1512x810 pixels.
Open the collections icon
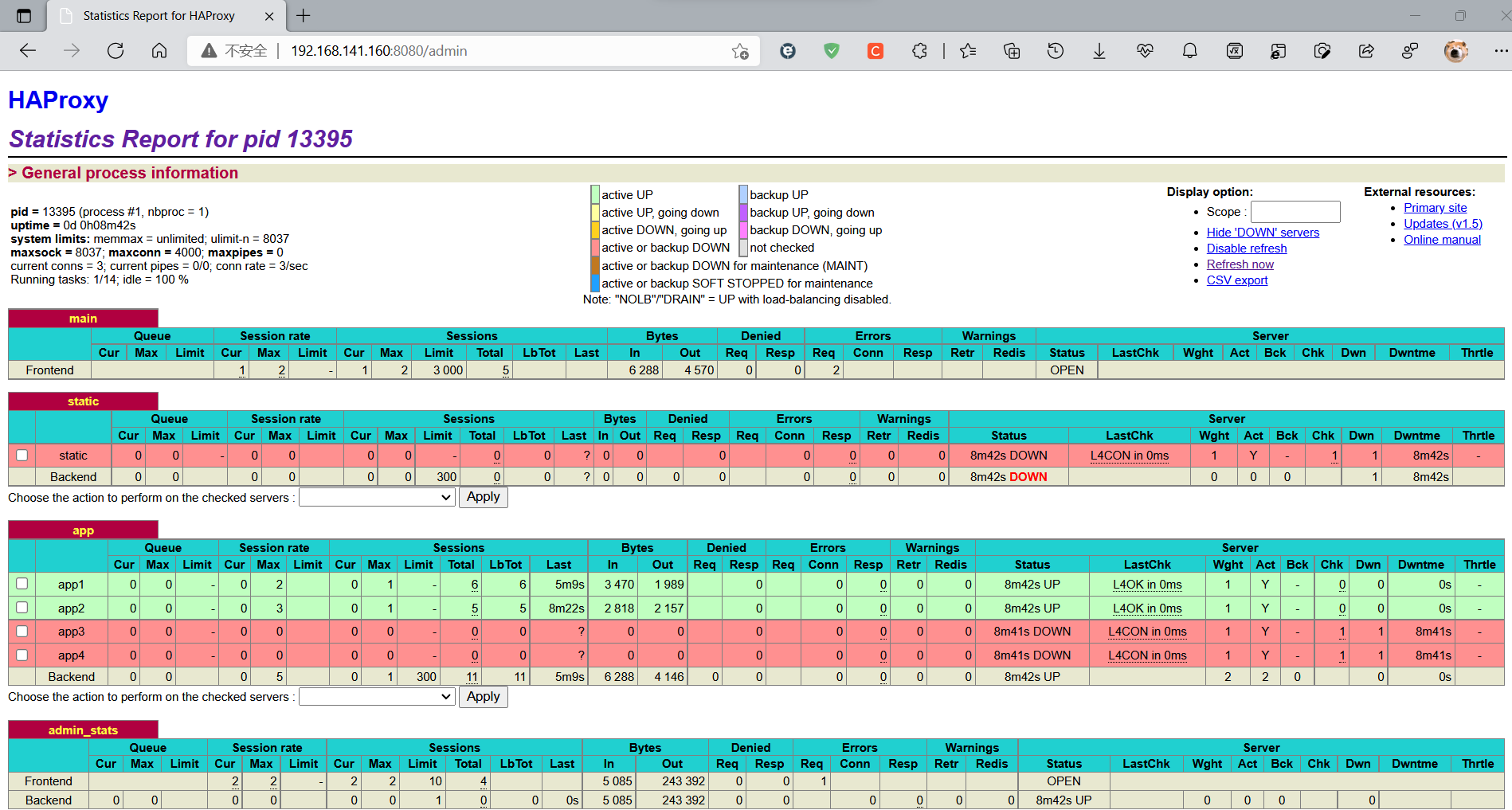[1012, 51]
